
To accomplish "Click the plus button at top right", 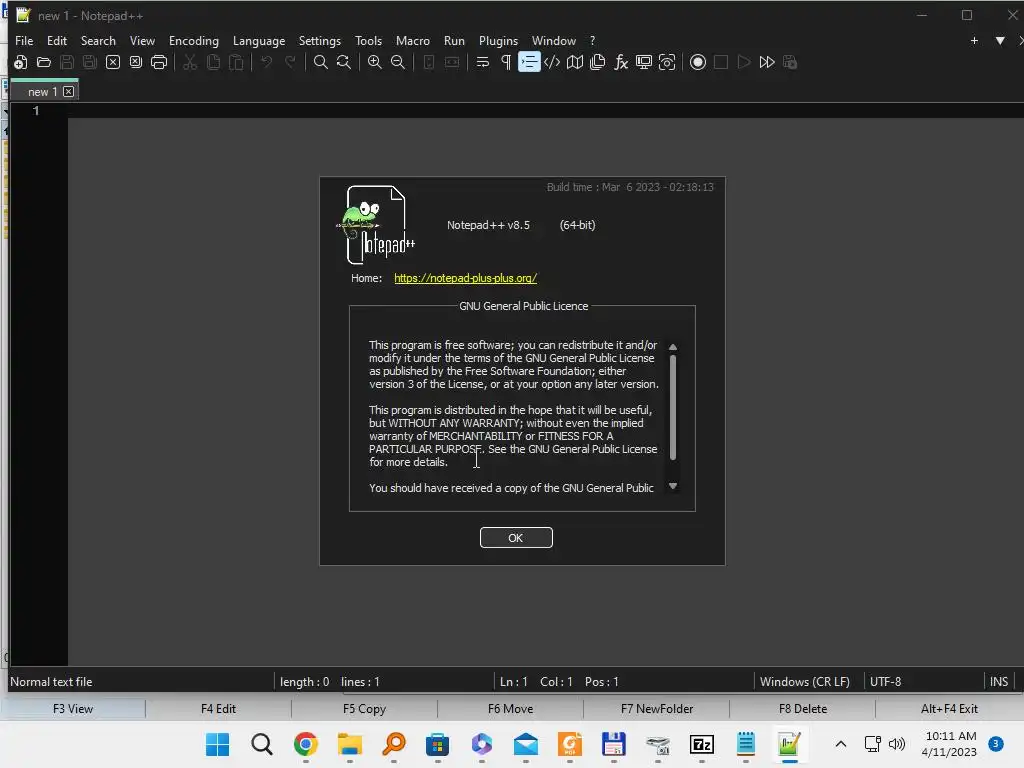I will point(974,40).
